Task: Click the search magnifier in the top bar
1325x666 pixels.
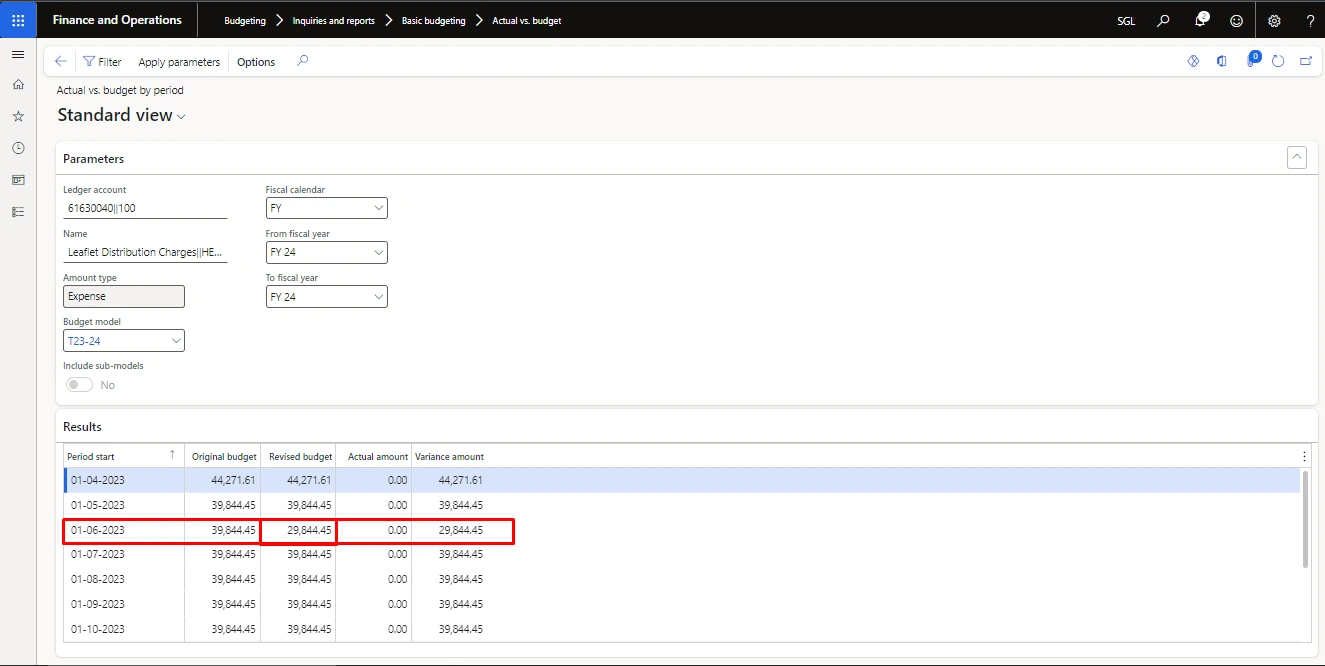Action: tap(1163, 20)
